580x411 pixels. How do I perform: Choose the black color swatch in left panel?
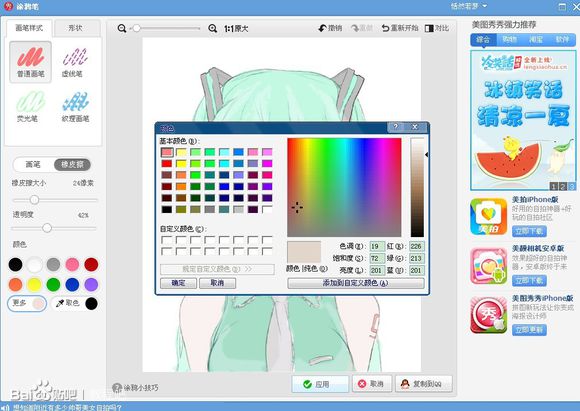point(15,265)
